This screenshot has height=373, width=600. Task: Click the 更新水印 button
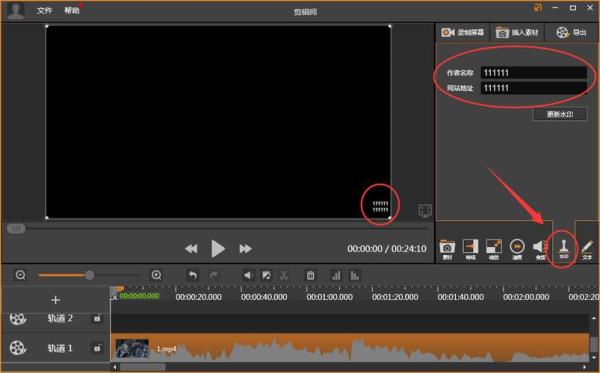(x=560, y=114)
